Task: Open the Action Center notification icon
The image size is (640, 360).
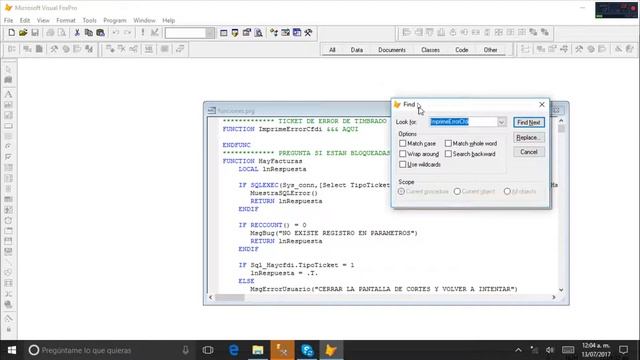Action: [623, 350]
